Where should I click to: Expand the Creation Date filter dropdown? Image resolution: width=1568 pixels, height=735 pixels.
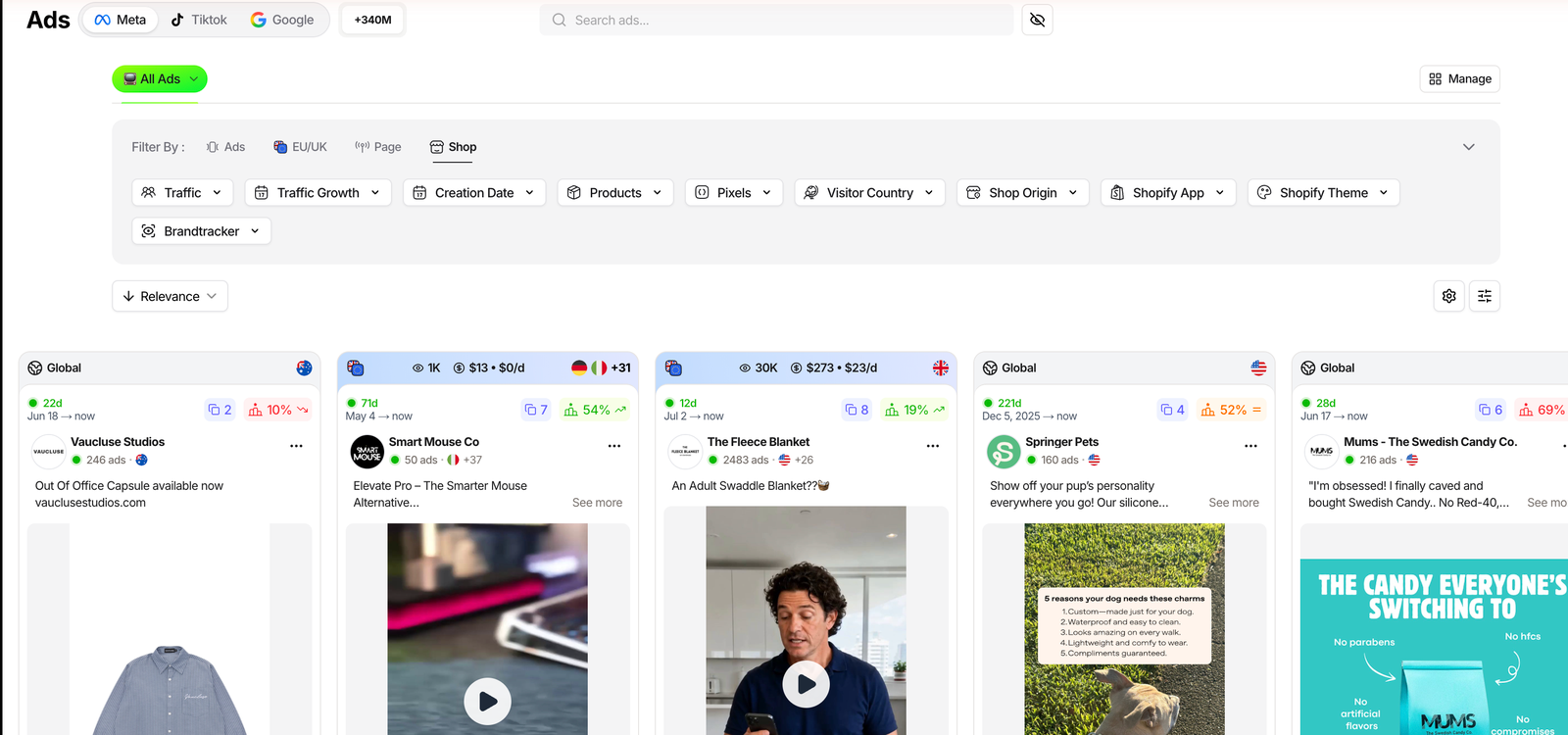click(474, 192)
